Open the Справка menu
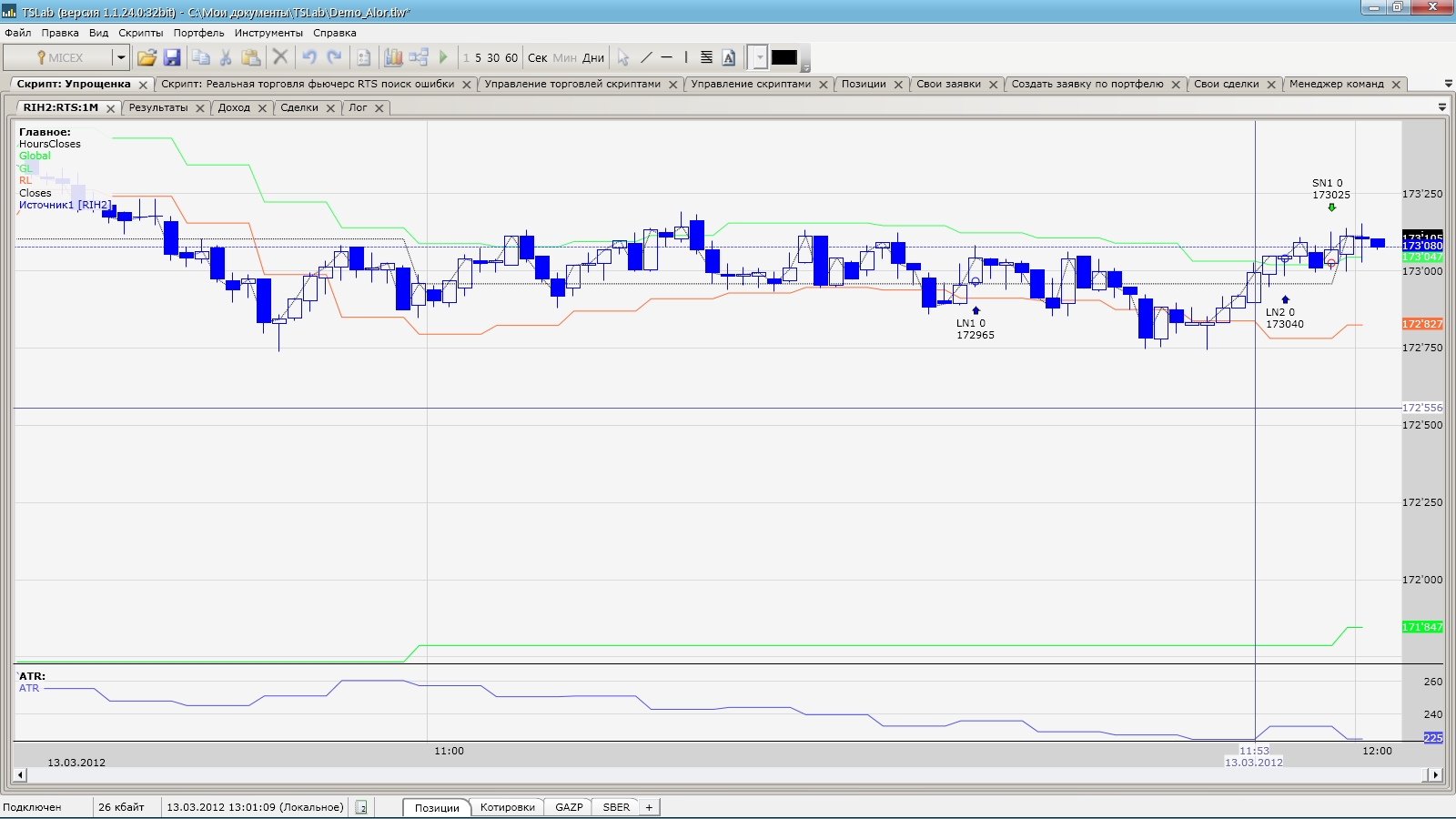Viewport: 1456px width, 819px height. pyautogui.click(x=335, y=33)
